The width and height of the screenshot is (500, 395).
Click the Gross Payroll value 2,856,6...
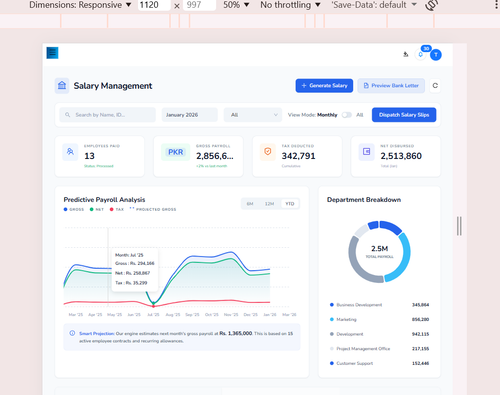pyautogui.click(x=215, y=156)
